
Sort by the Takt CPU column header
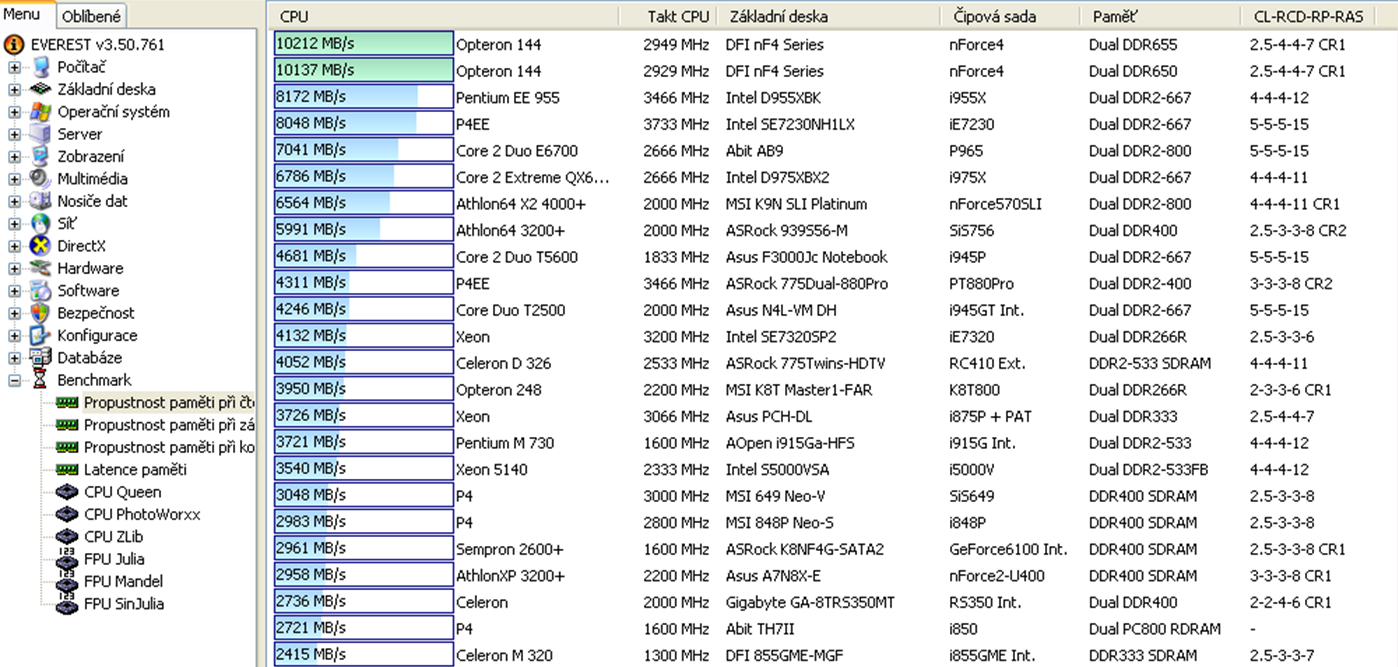pos(668,16)
